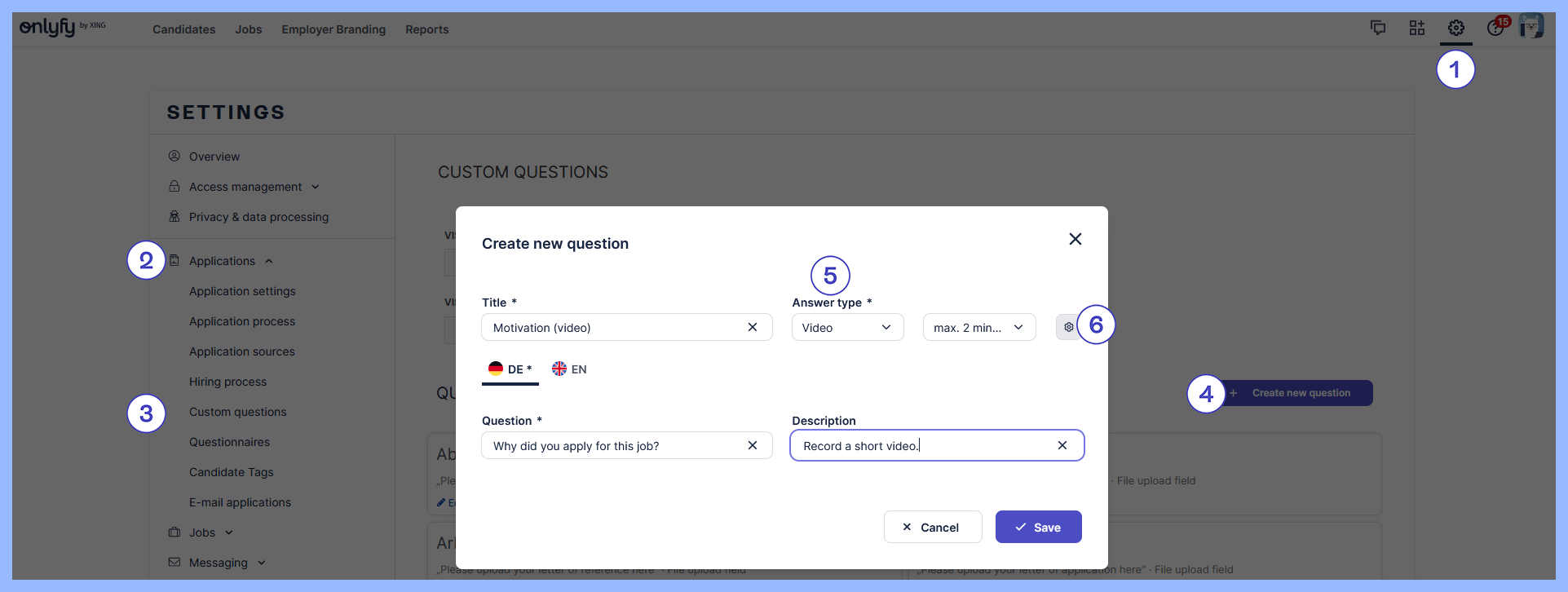Open help icon with notification badge

[1495, 29]
